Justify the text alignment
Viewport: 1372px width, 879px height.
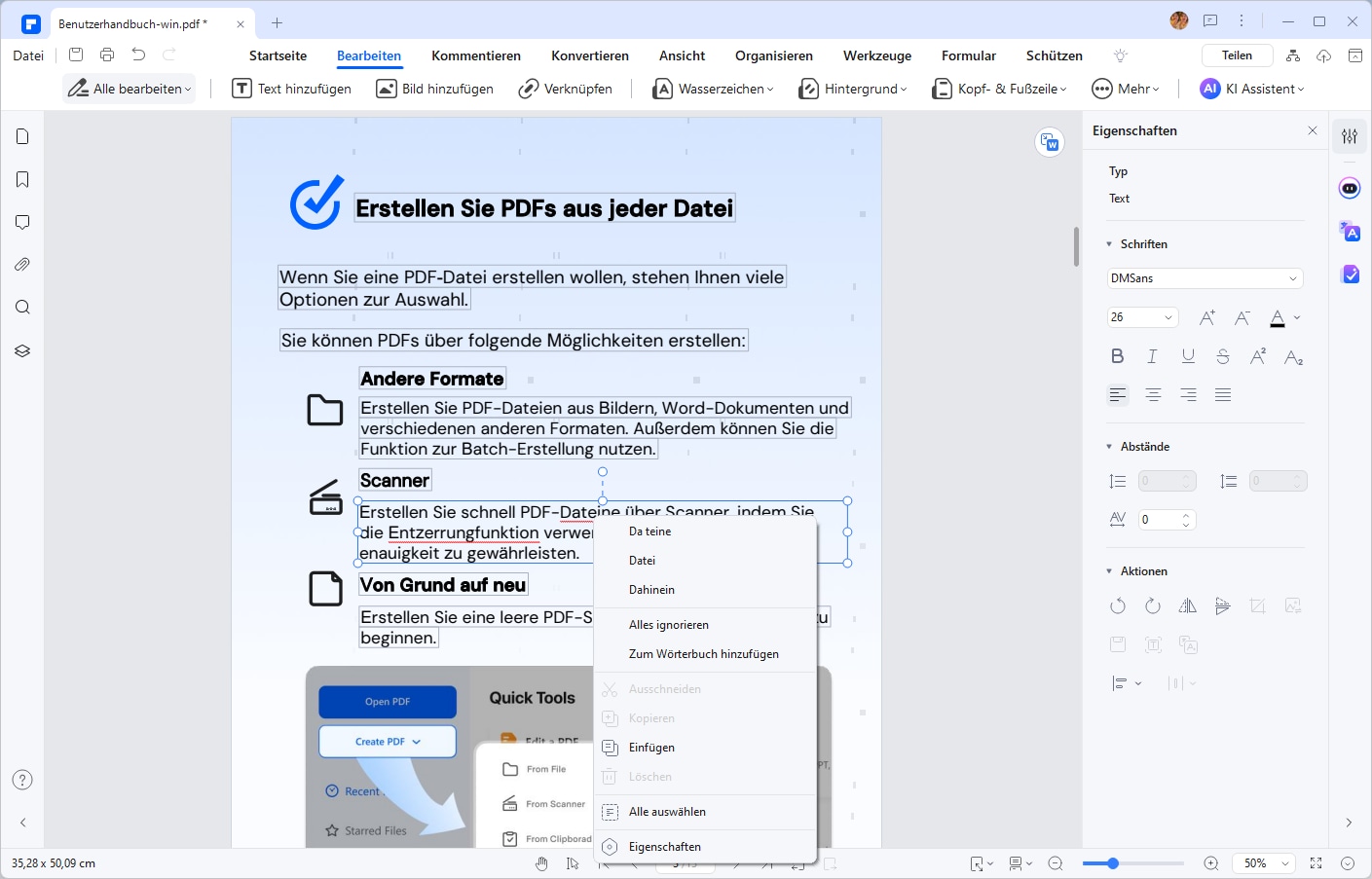[1223, 394]
